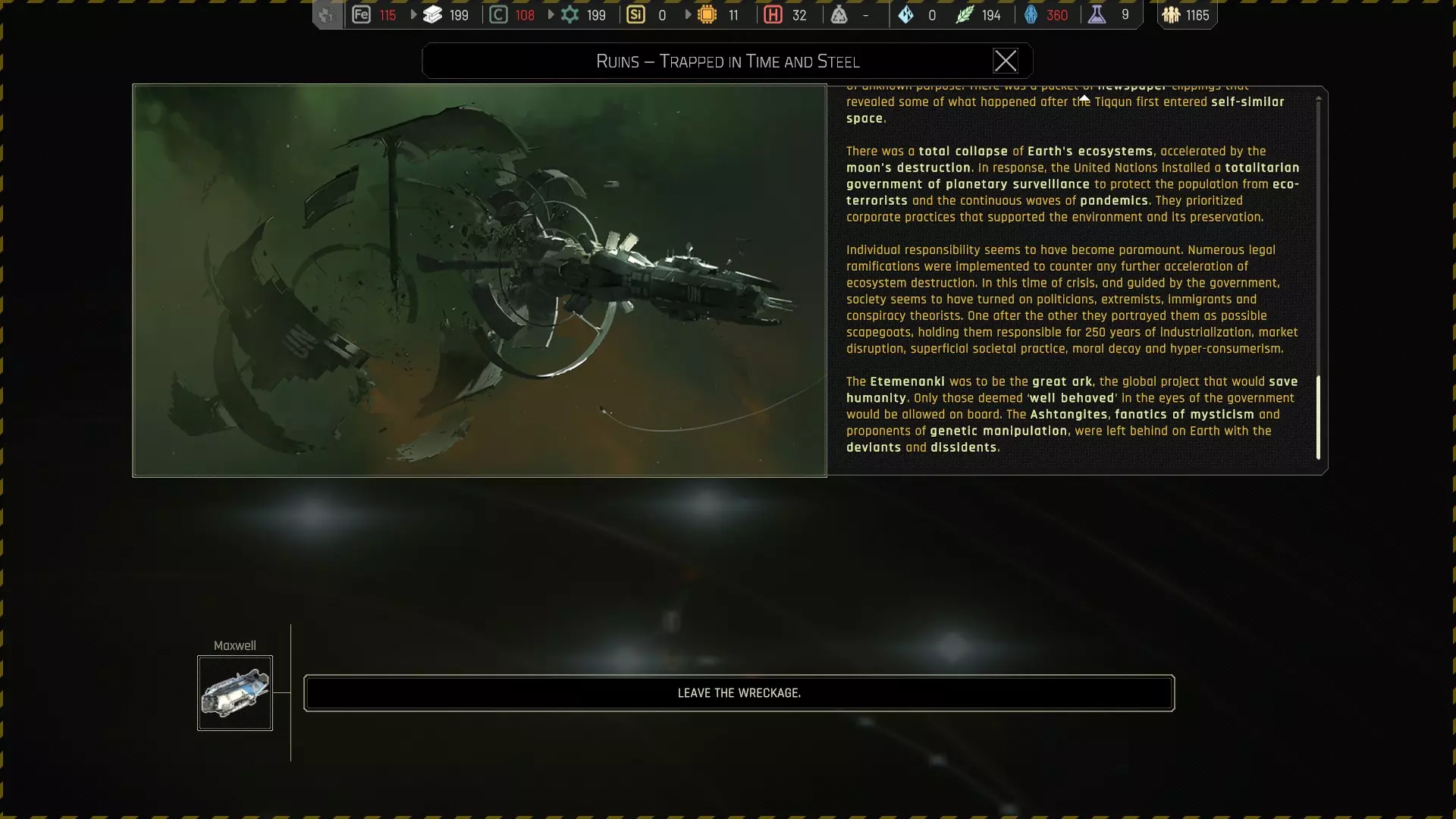Click the science flask resource icon
The width and height of the screenshot is (1456, 819).
pyautogui.click(x=1097, y=14)
